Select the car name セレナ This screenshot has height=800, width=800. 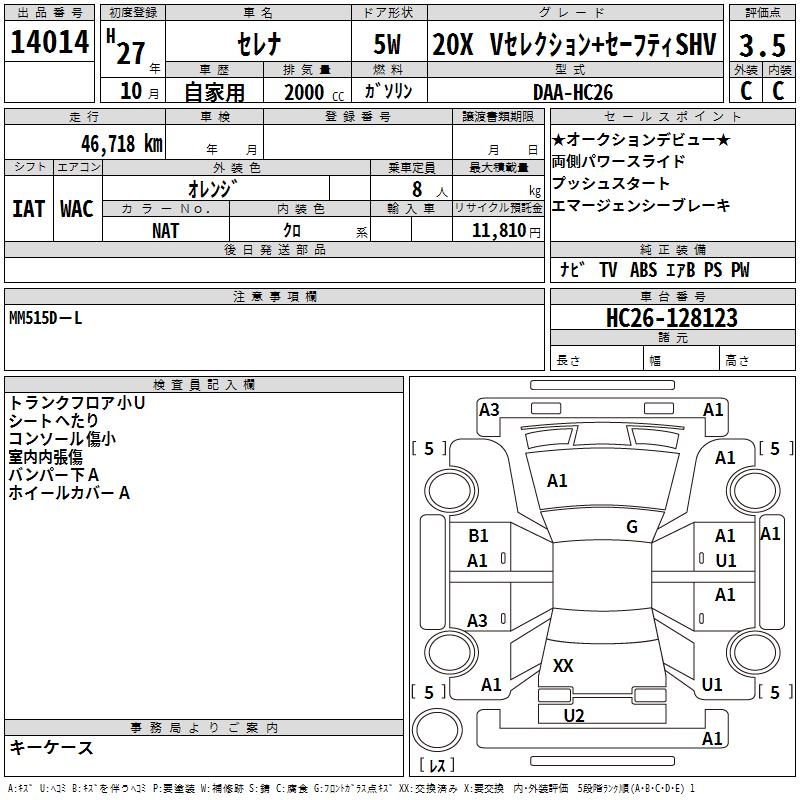coord(259,43)
